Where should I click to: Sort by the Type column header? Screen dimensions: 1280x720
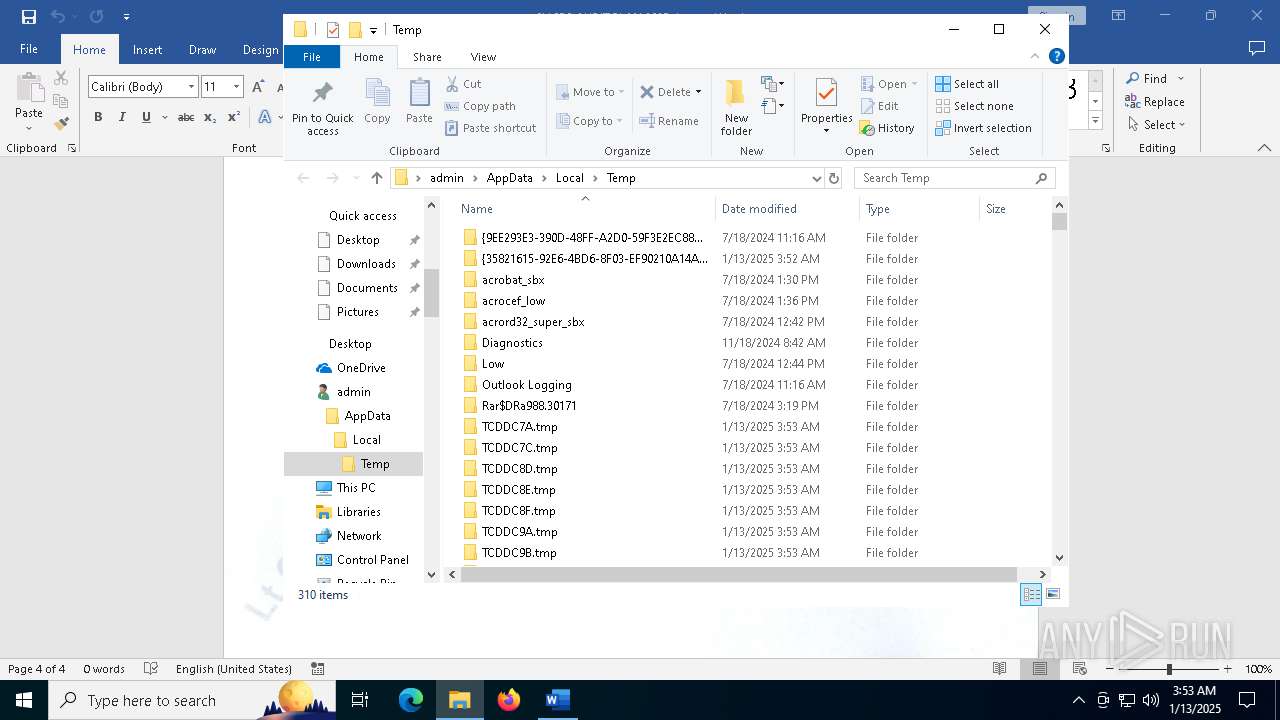tap(918, 209)
